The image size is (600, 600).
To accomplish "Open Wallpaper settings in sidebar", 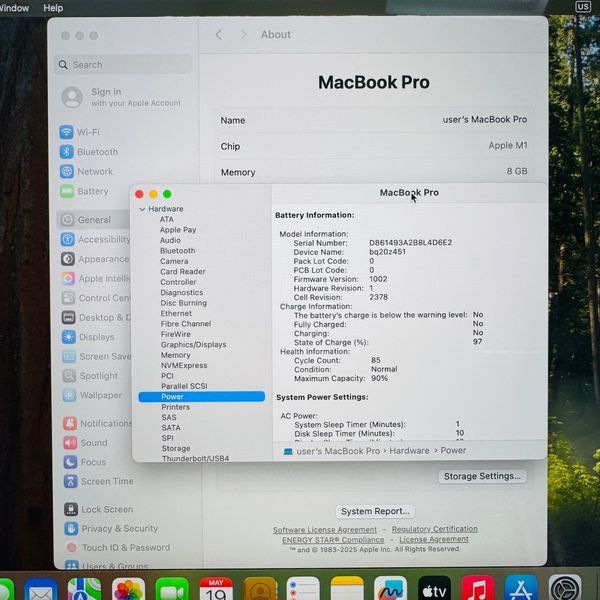I will point(92,395).
